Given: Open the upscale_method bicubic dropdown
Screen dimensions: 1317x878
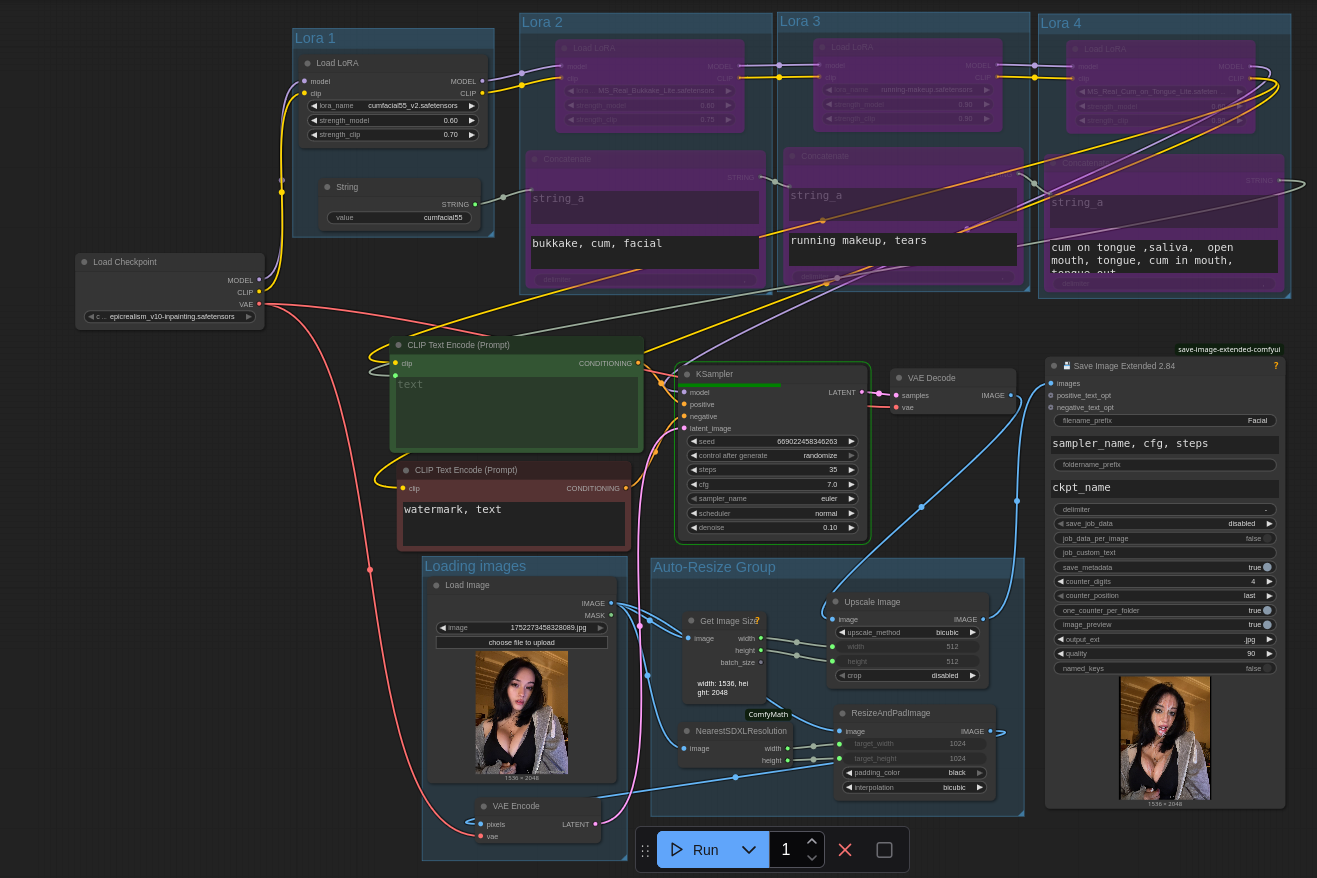Looking at the screenshot, I should point(907,632).
